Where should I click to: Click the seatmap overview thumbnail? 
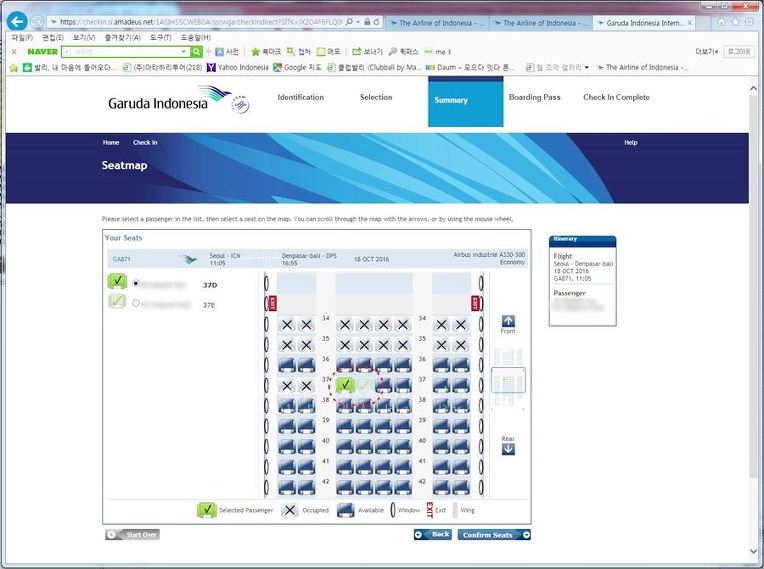coord(508,379)
